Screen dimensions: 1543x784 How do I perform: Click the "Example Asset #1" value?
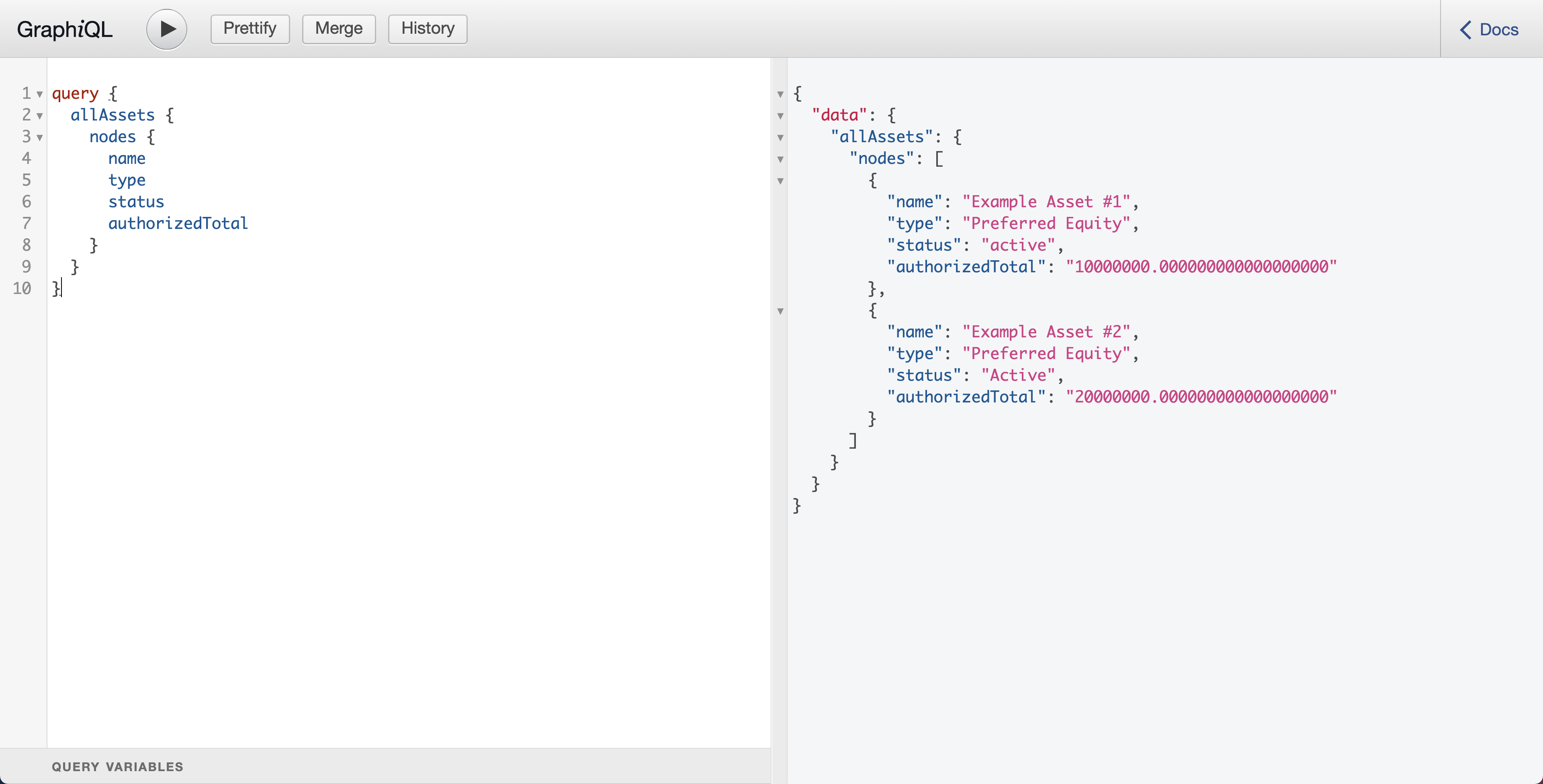click(1046, 202)
